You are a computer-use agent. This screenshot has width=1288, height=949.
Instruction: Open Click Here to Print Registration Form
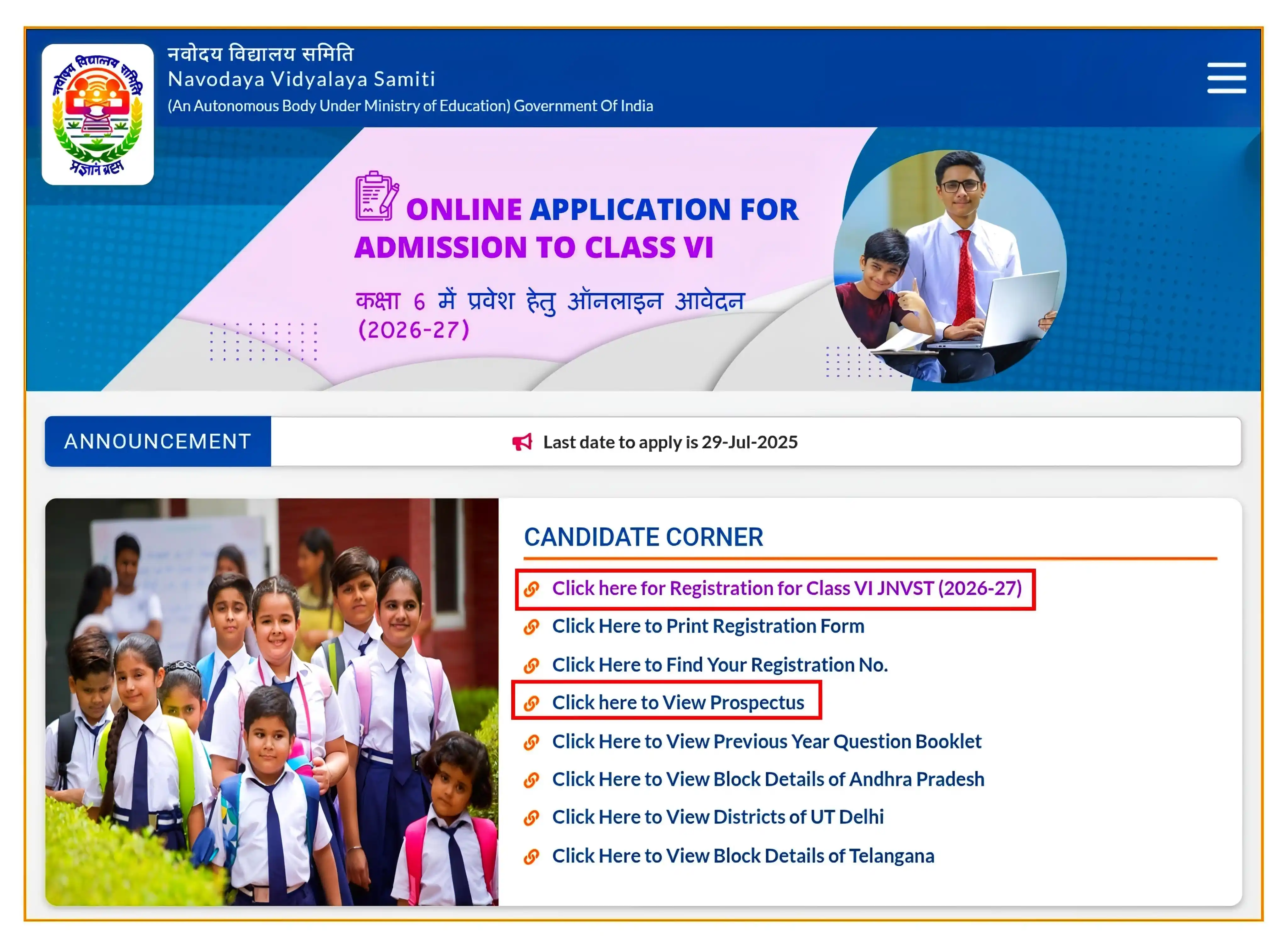(708, 626)
